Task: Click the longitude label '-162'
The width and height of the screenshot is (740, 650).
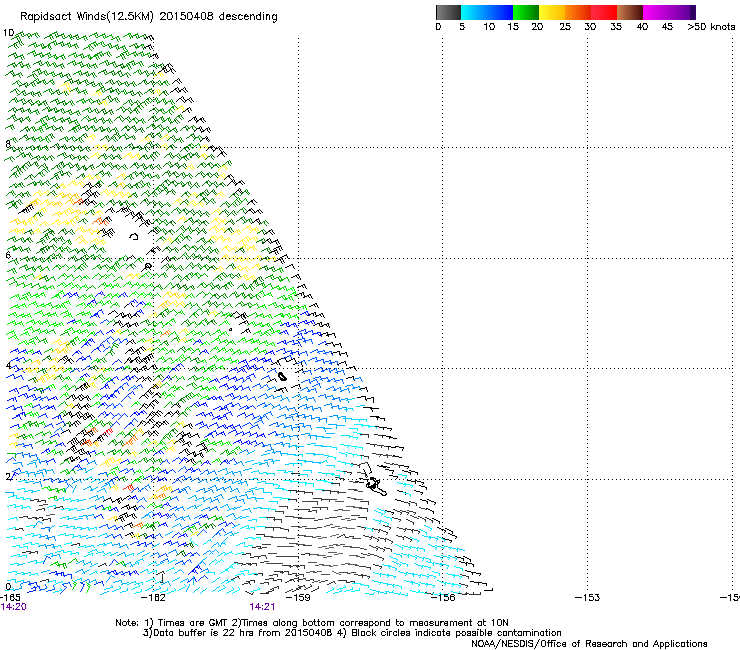Action: point(153,597)
